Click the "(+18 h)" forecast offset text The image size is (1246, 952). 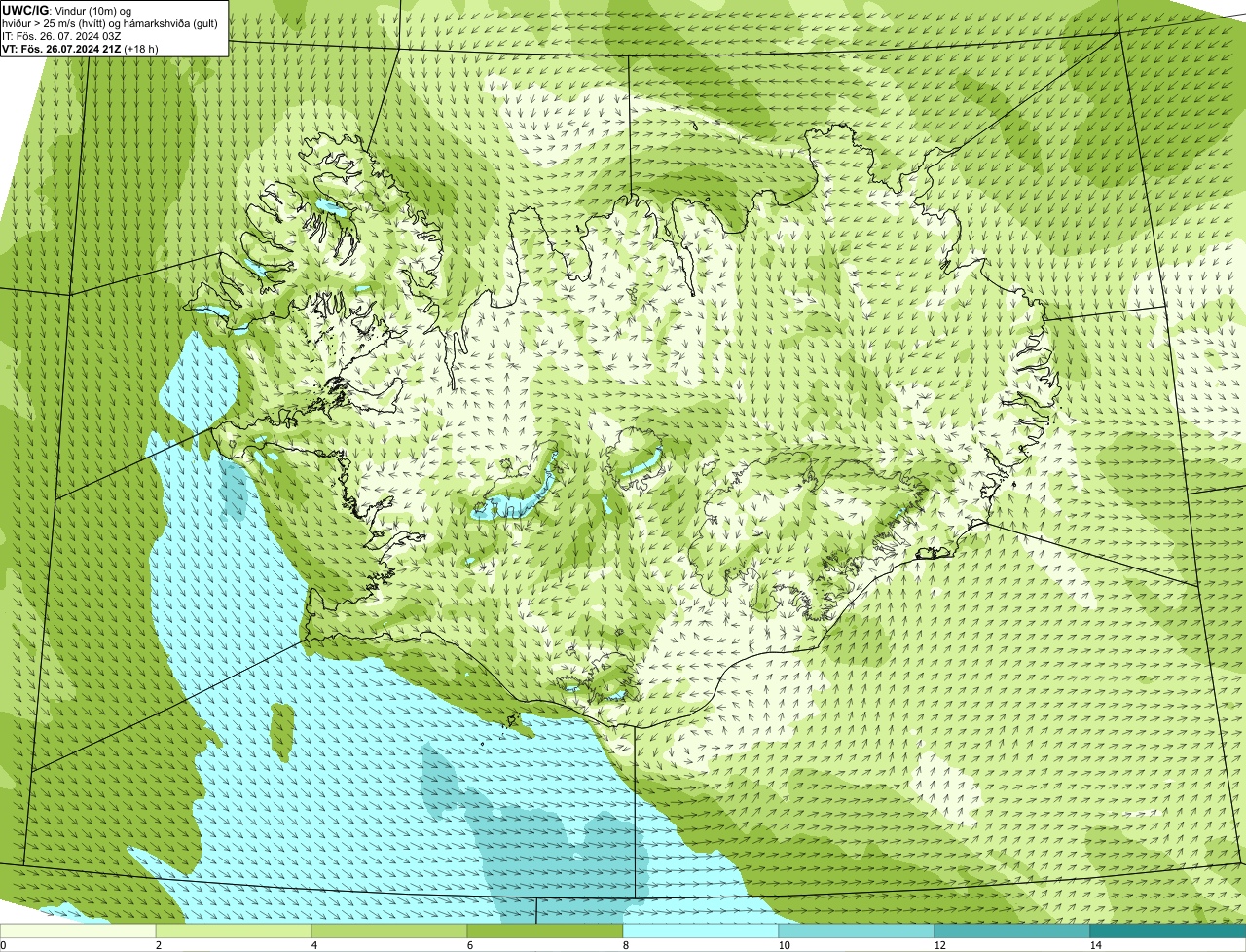[141, 49]
